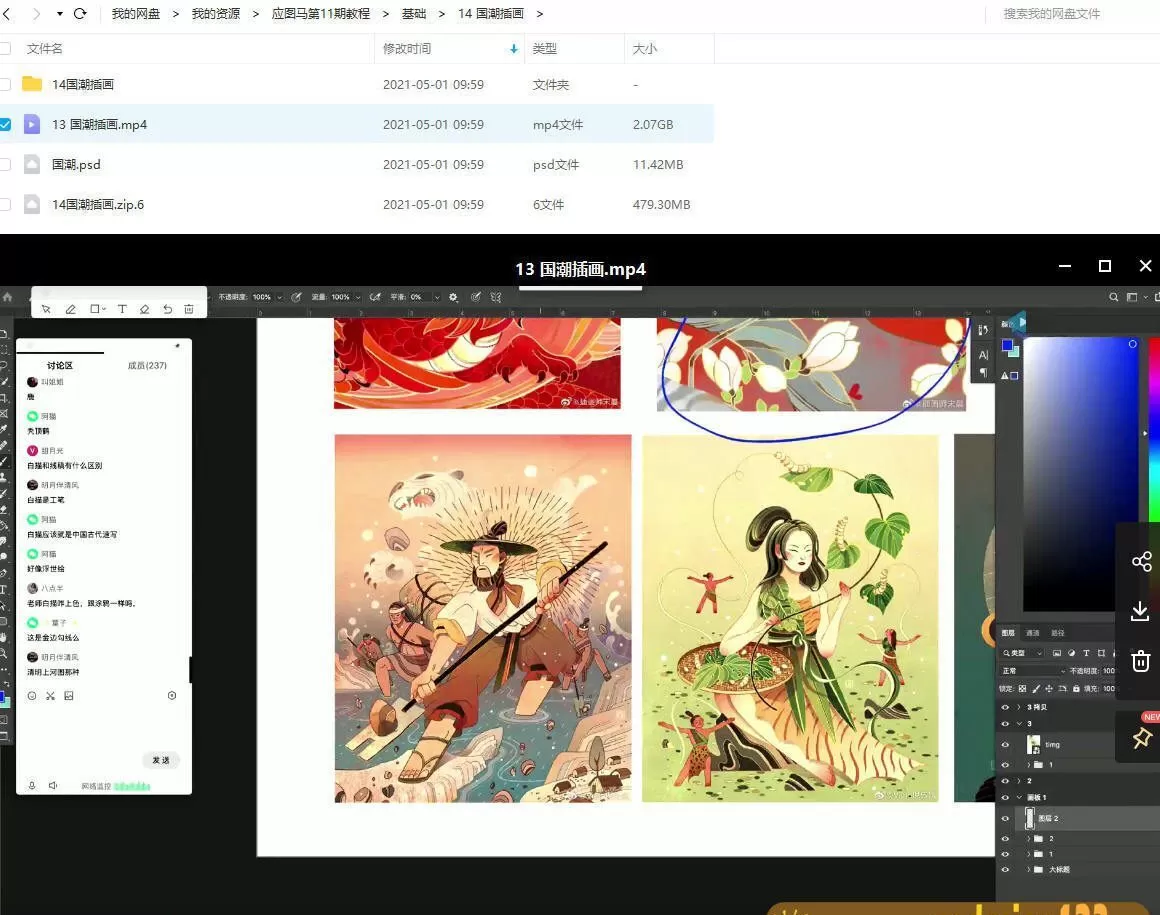This screenshot has width=1160, height=915.
Task: Select the text (T) annotation tool
Action: (123, 309)
